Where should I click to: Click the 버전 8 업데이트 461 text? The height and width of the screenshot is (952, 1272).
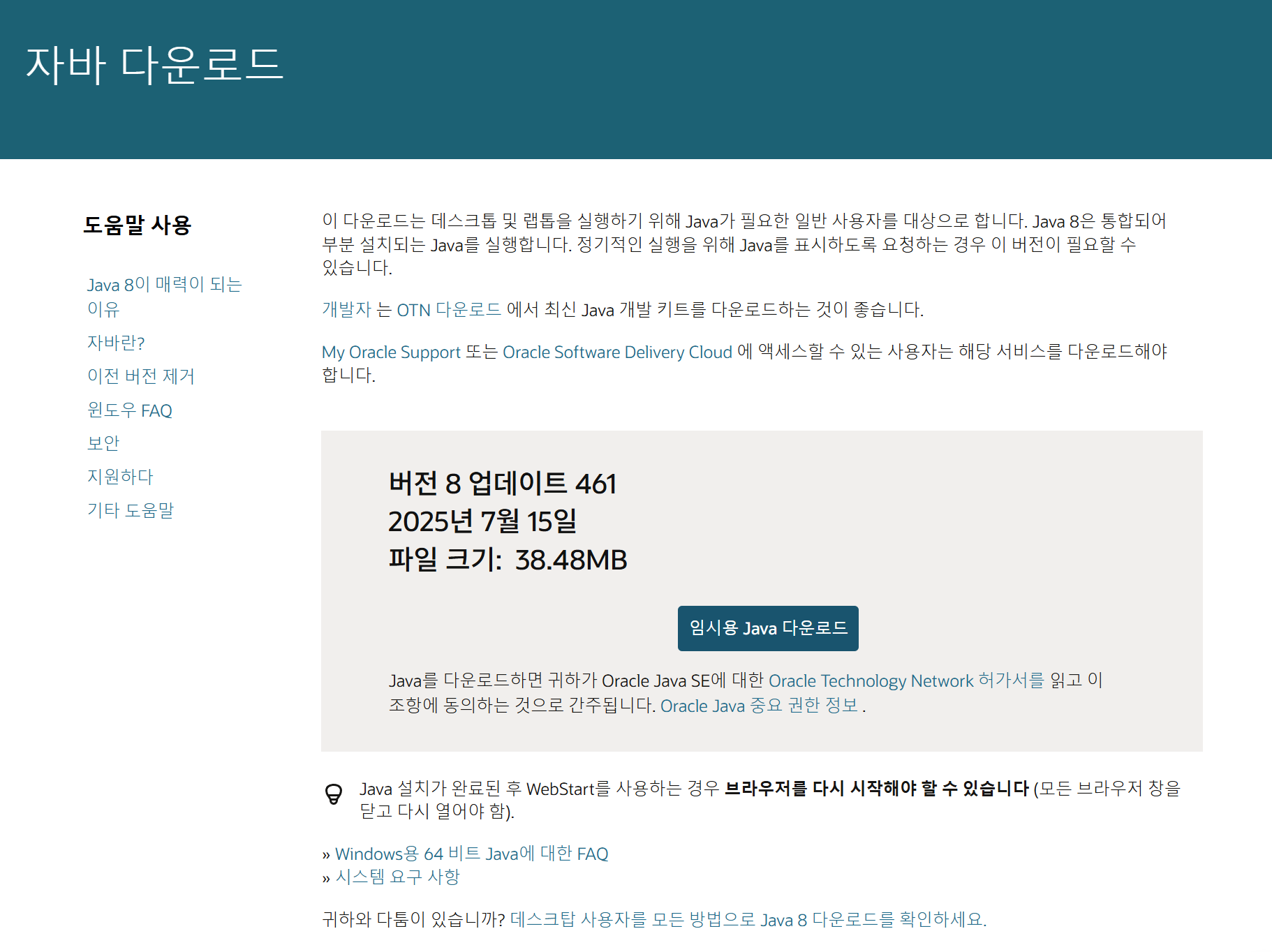(x=503, y=483)
